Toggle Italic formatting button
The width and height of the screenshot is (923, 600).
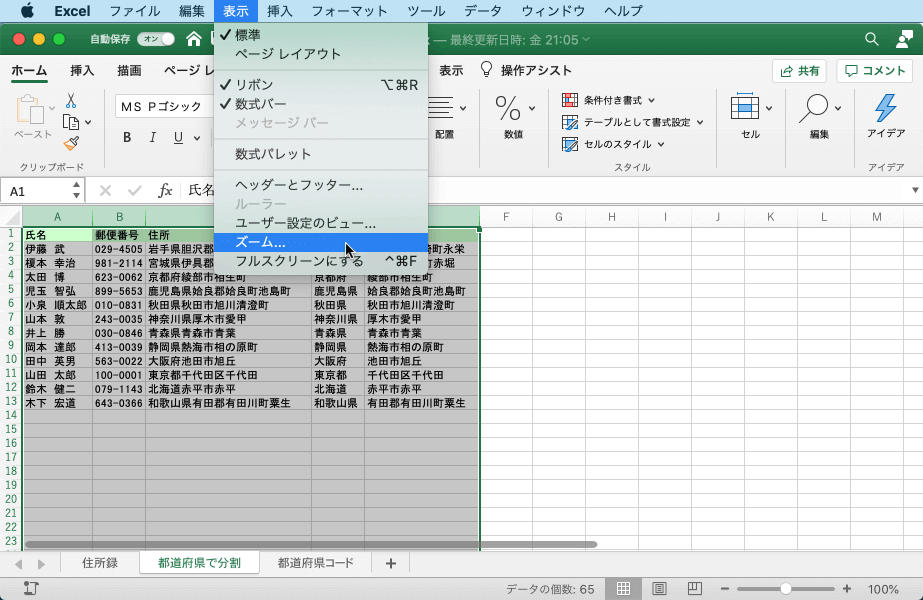coord(152,137)
